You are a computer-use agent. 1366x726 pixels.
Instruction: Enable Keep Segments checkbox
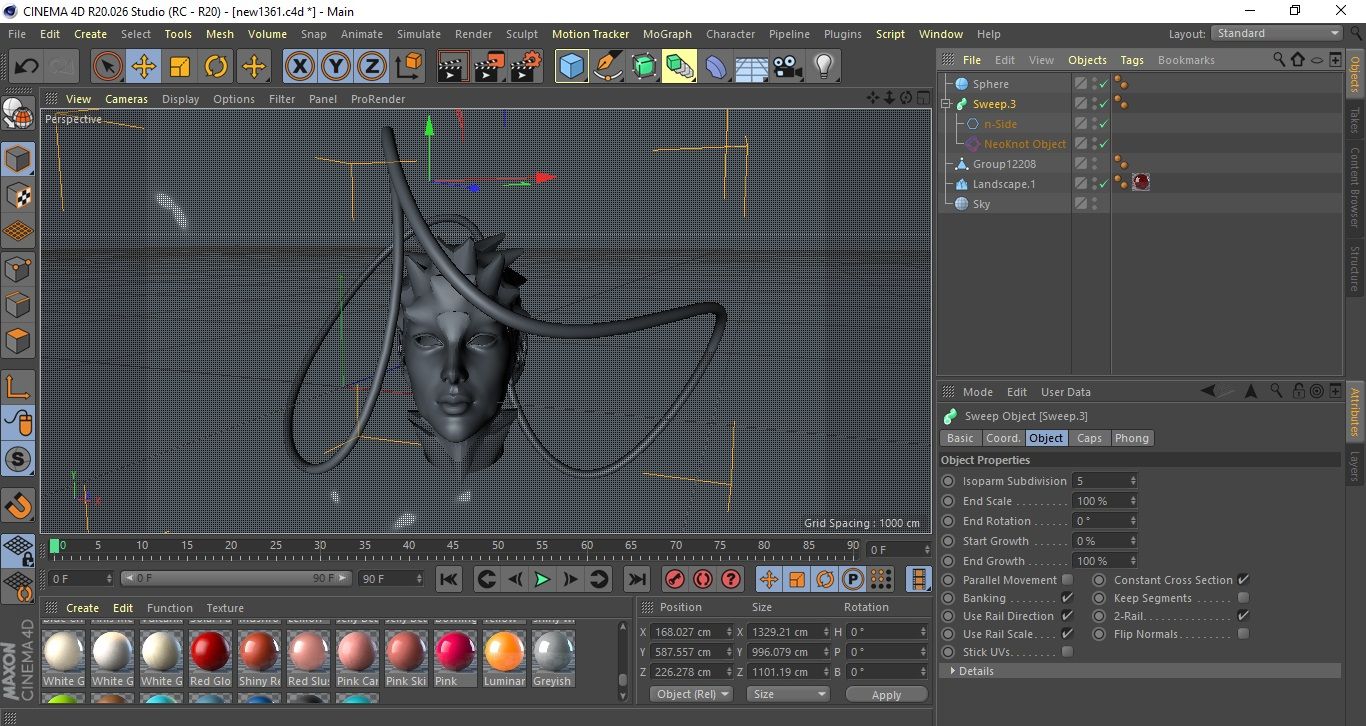click(x=1243, y=597)
